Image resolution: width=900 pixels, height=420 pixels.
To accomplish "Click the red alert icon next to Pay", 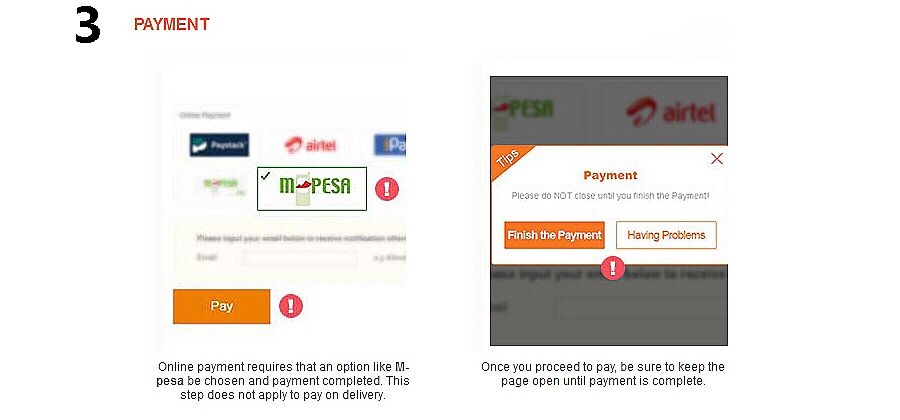I will 290,306.
